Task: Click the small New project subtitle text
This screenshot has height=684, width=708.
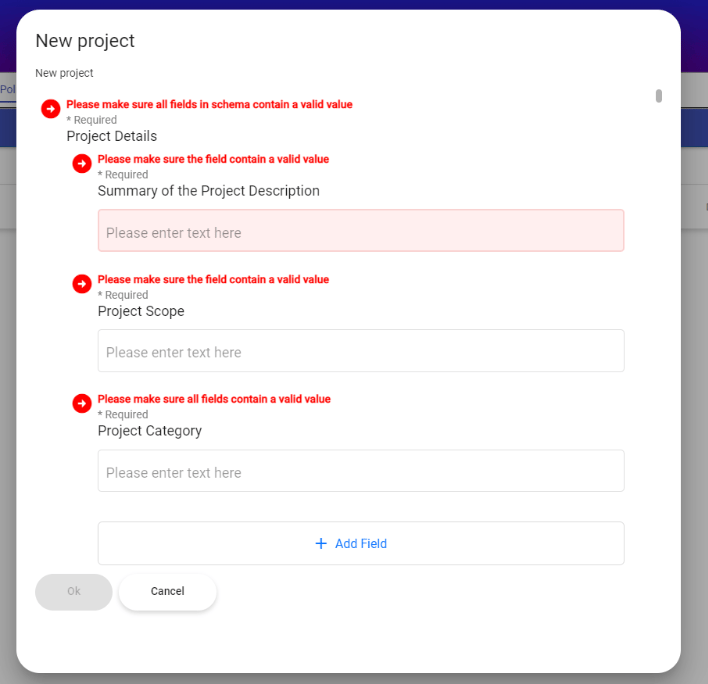Action: point(64,73)
